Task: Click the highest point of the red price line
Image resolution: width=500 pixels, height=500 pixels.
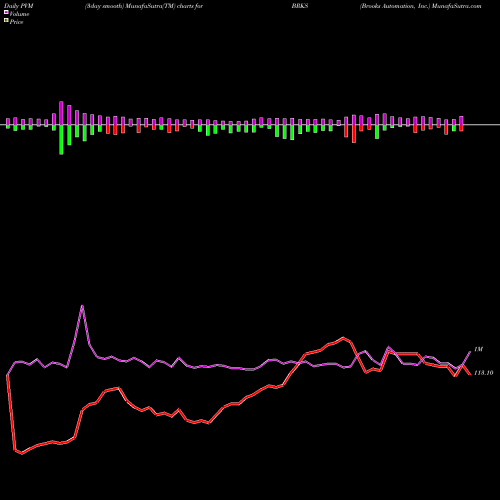Action: (343, 338)
